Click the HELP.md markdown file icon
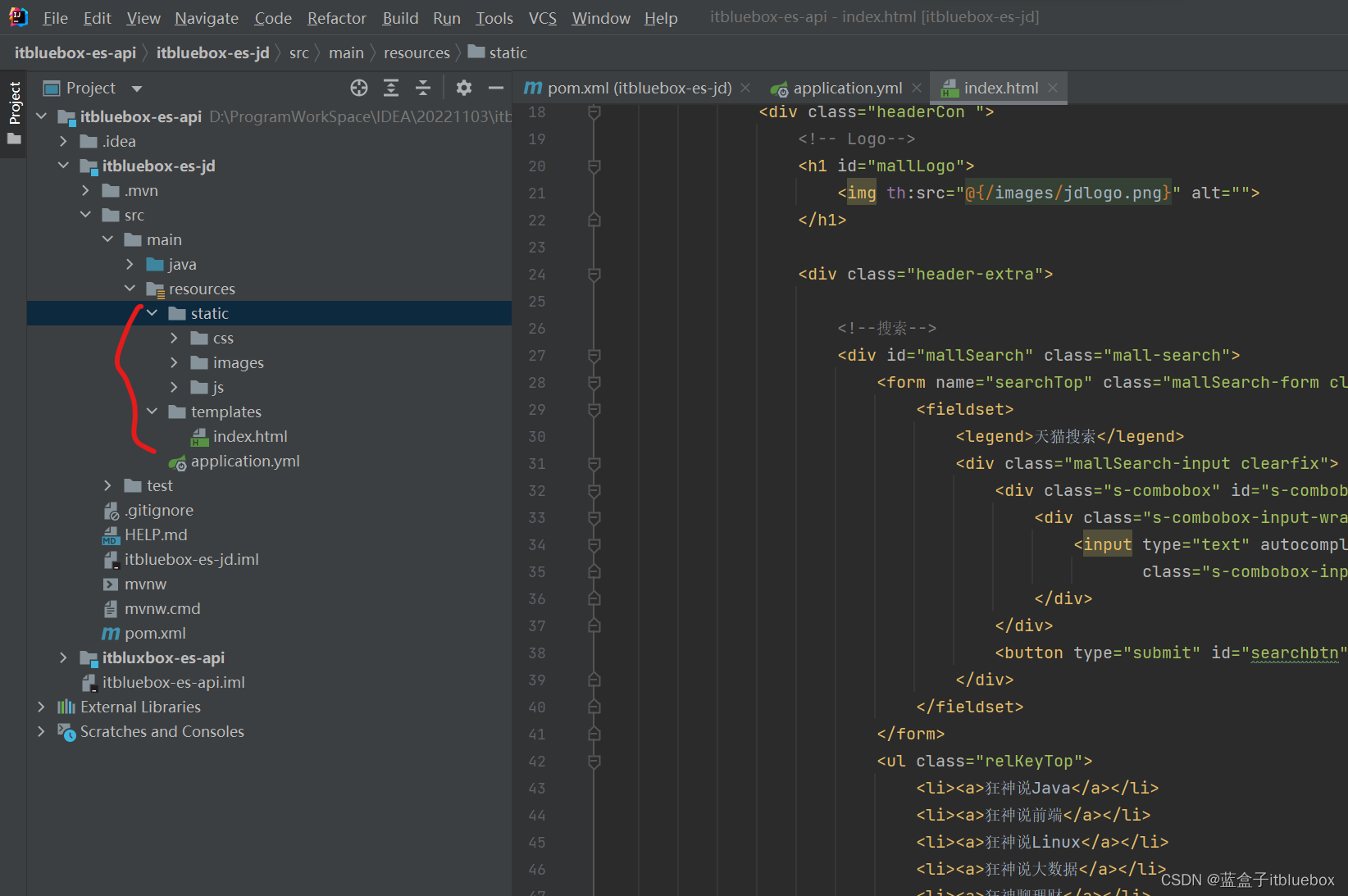This screenshot has height=896, width=1348. coord(111,535)
